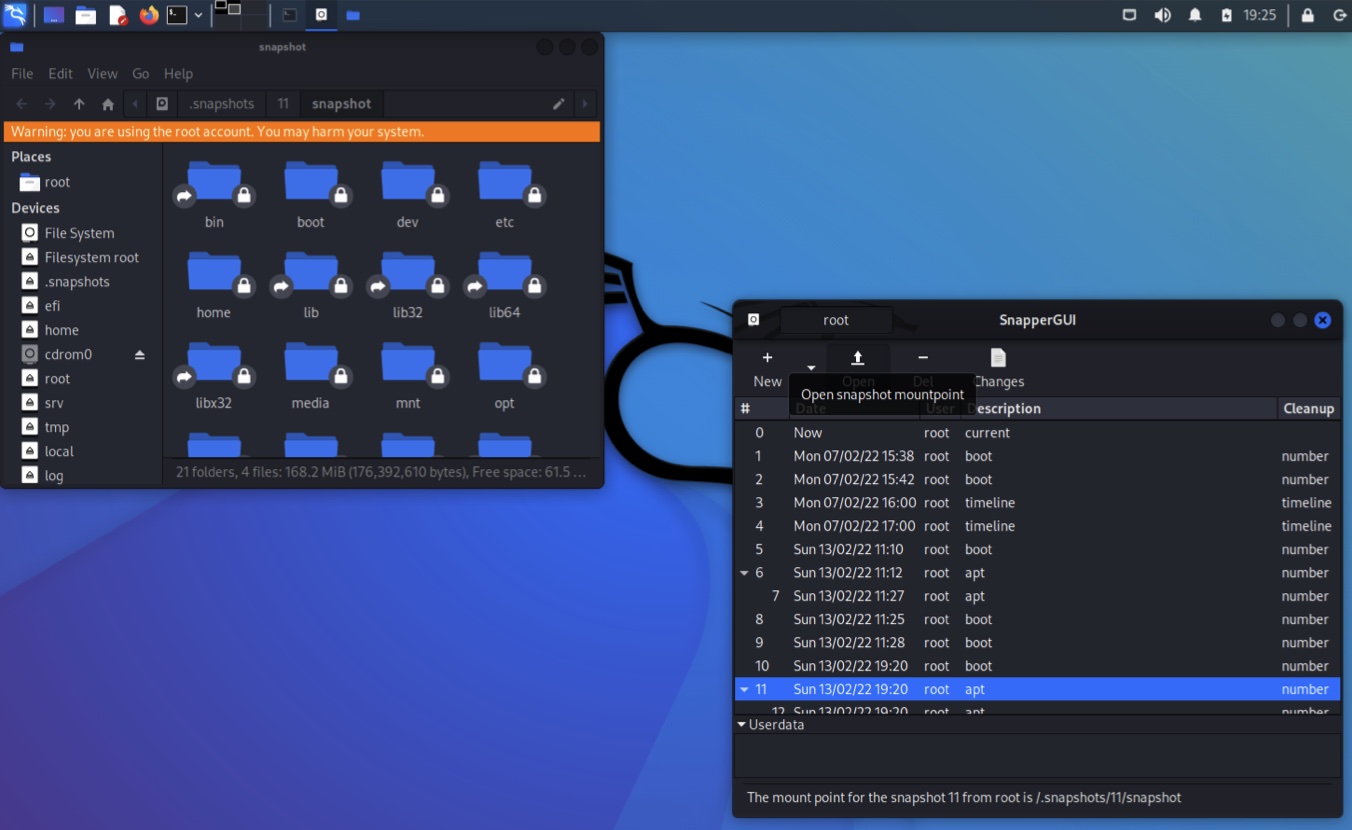1352x830 pixels.
Task: Launch Firefox from the top panel
Action: click(x=149, y=15)
